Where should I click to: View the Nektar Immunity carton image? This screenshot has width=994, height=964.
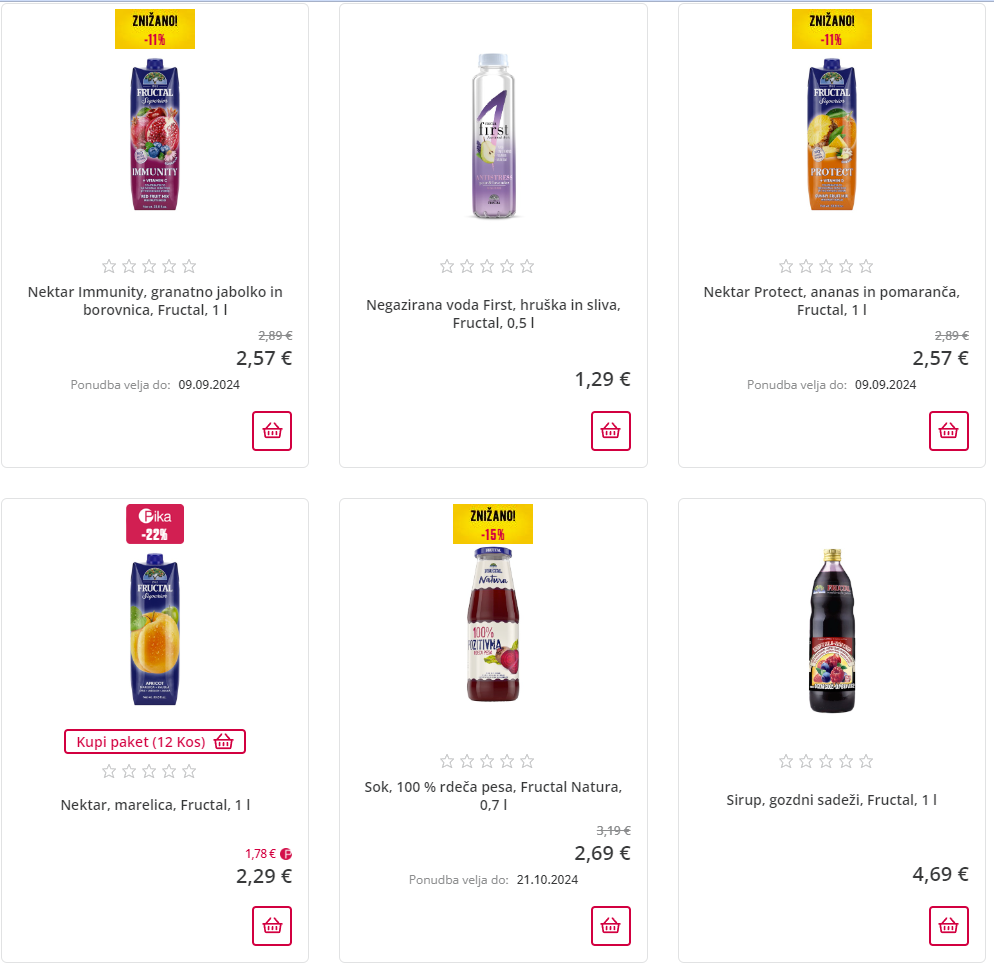pyautogui.click(x=155, y=135)
